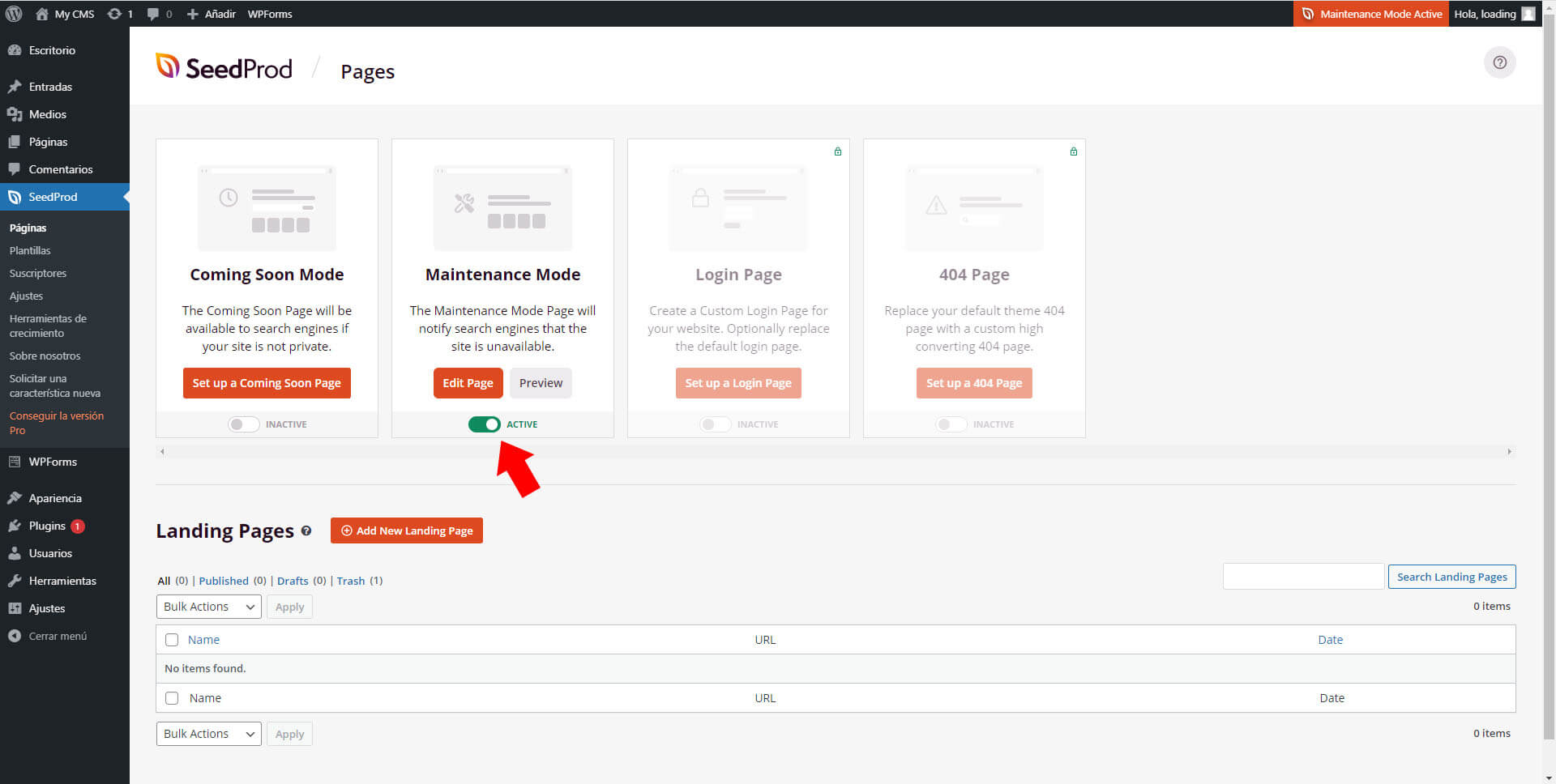This screenshot has width=1556, height=784.
Task: Check select-all box in table header
Action: (x=172, y=640)
